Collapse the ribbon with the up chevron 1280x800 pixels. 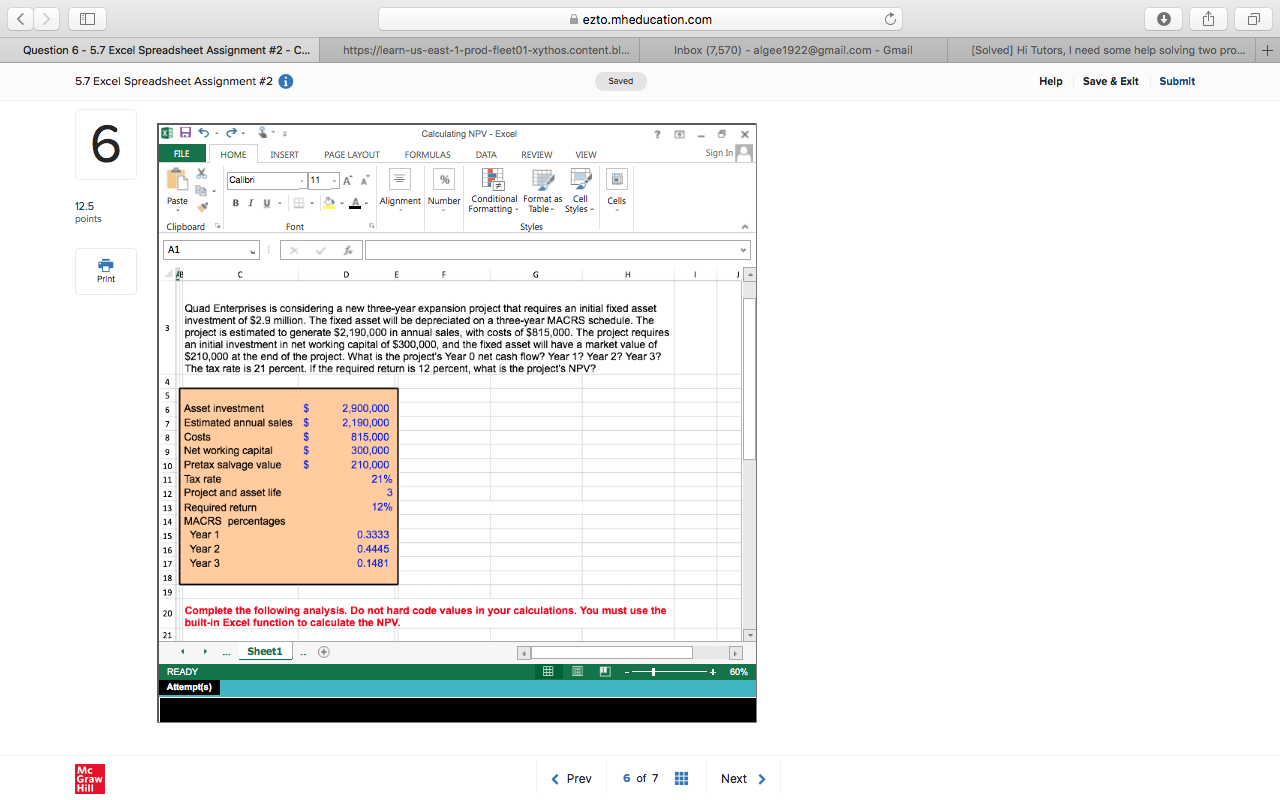point(743,227)
